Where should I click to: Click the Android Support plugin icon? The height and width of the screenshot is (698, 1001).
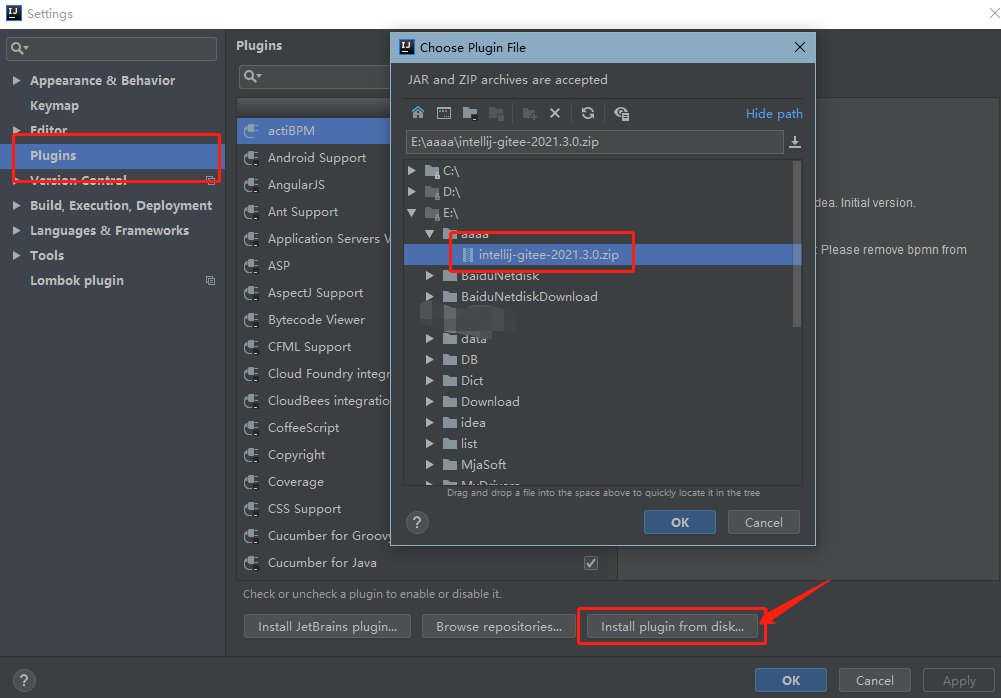[252, 158]
